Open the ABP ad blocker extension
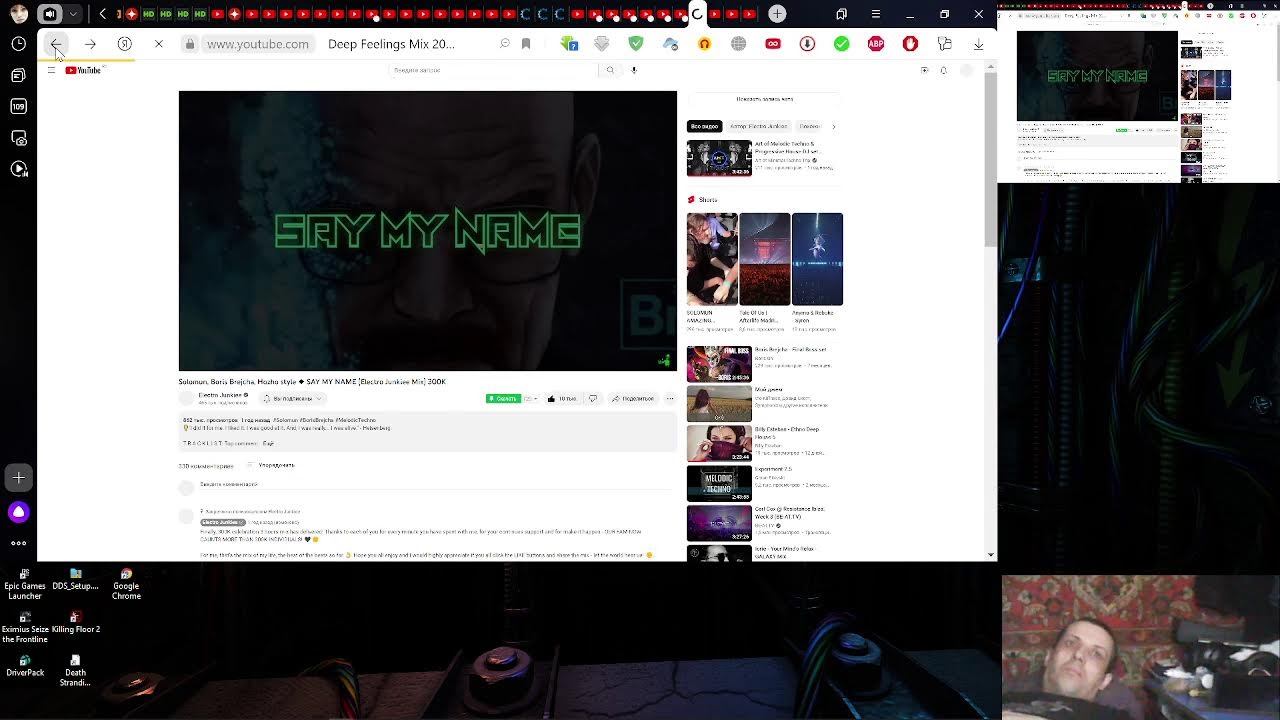The height and width of the screenshot is (720, 1280). click(876, 44)
